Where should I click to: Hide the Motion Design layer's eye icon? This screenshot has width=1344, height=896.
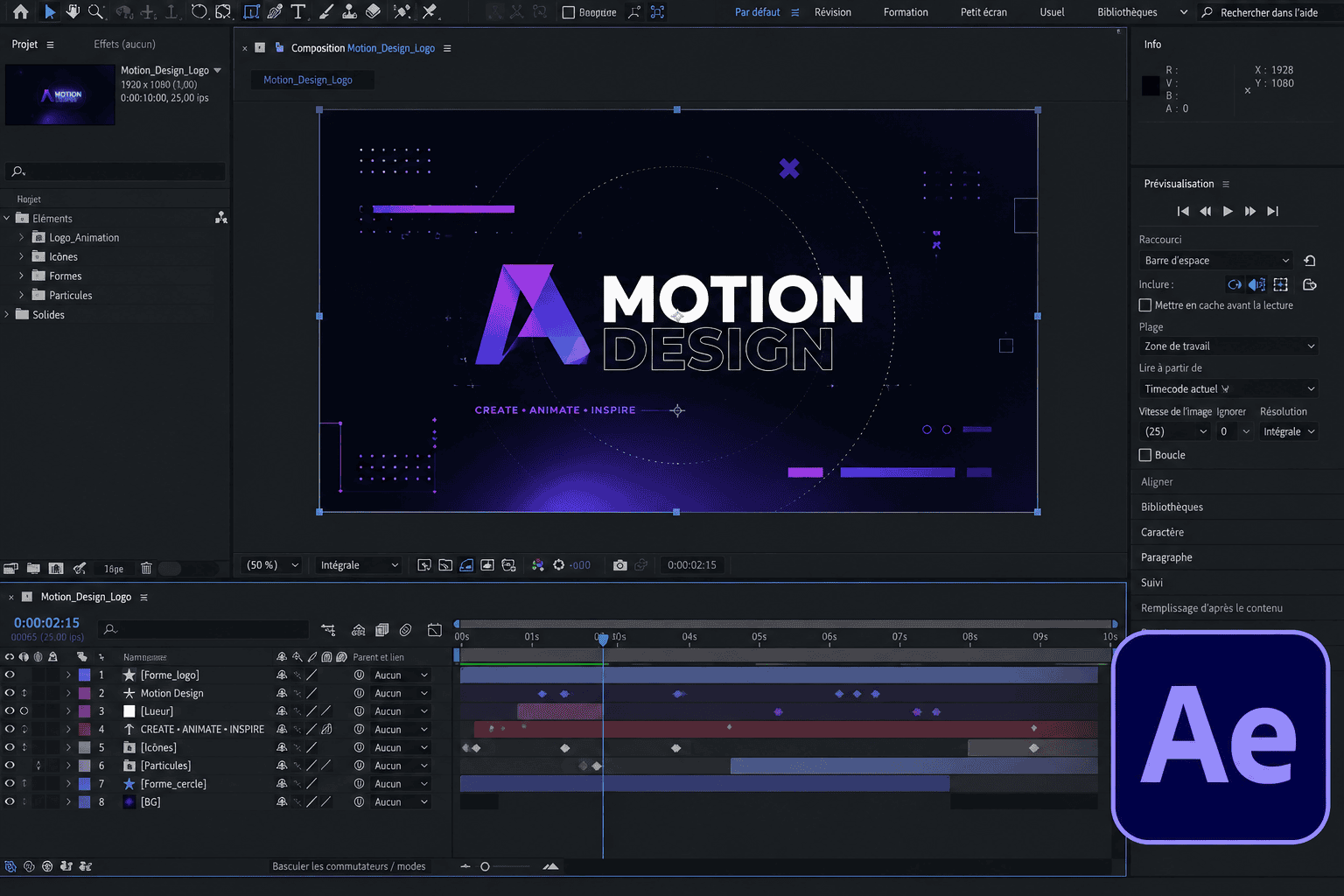coord(10,693)
